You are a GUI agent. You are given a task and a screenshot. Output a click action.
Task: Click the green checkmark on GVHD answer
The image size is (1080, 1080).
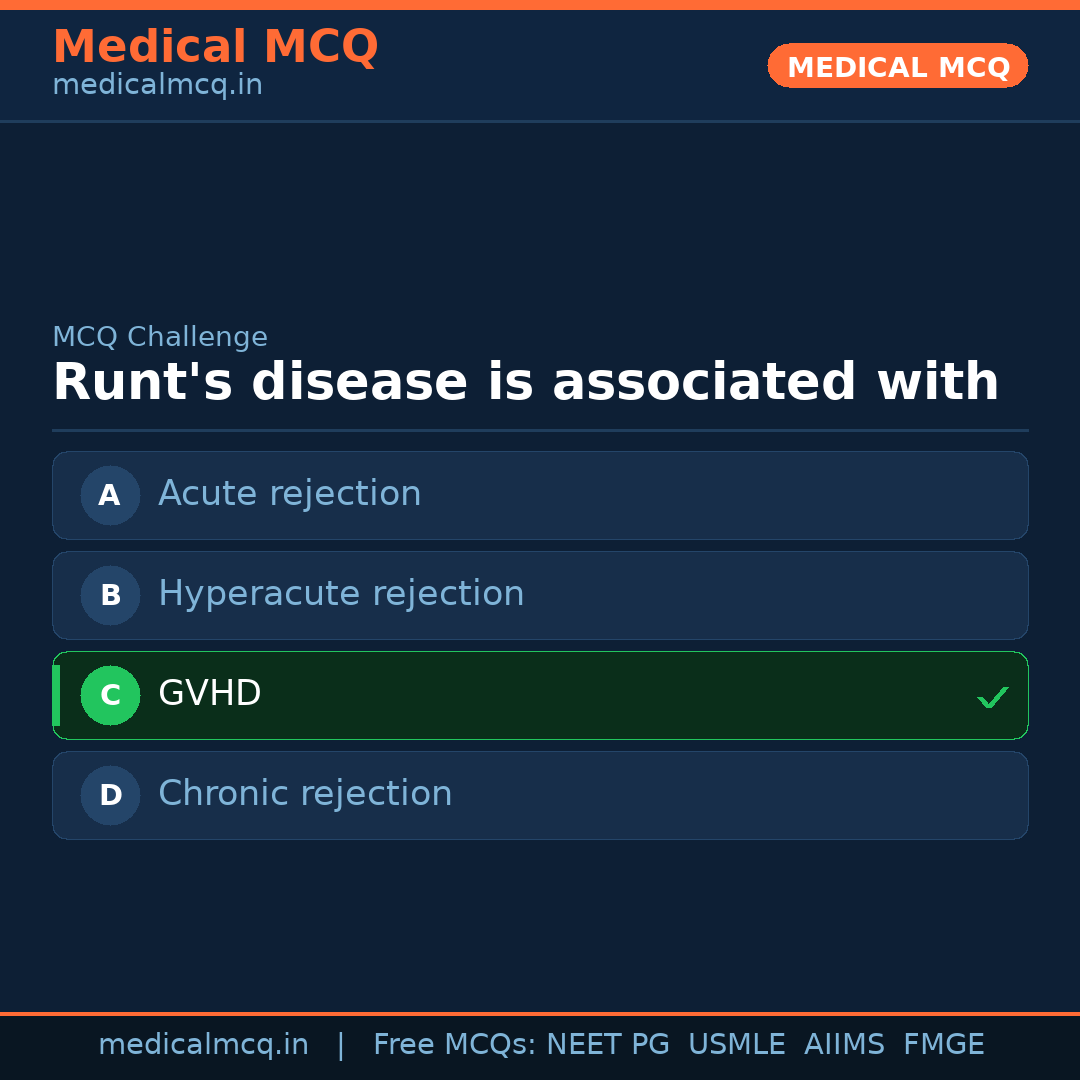click(993, 696)
